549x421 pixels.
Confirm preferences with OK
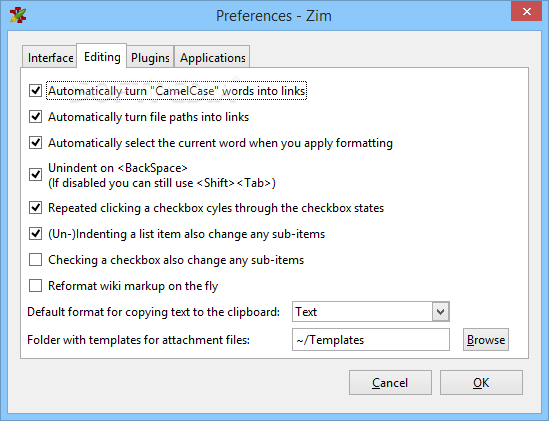481,382
